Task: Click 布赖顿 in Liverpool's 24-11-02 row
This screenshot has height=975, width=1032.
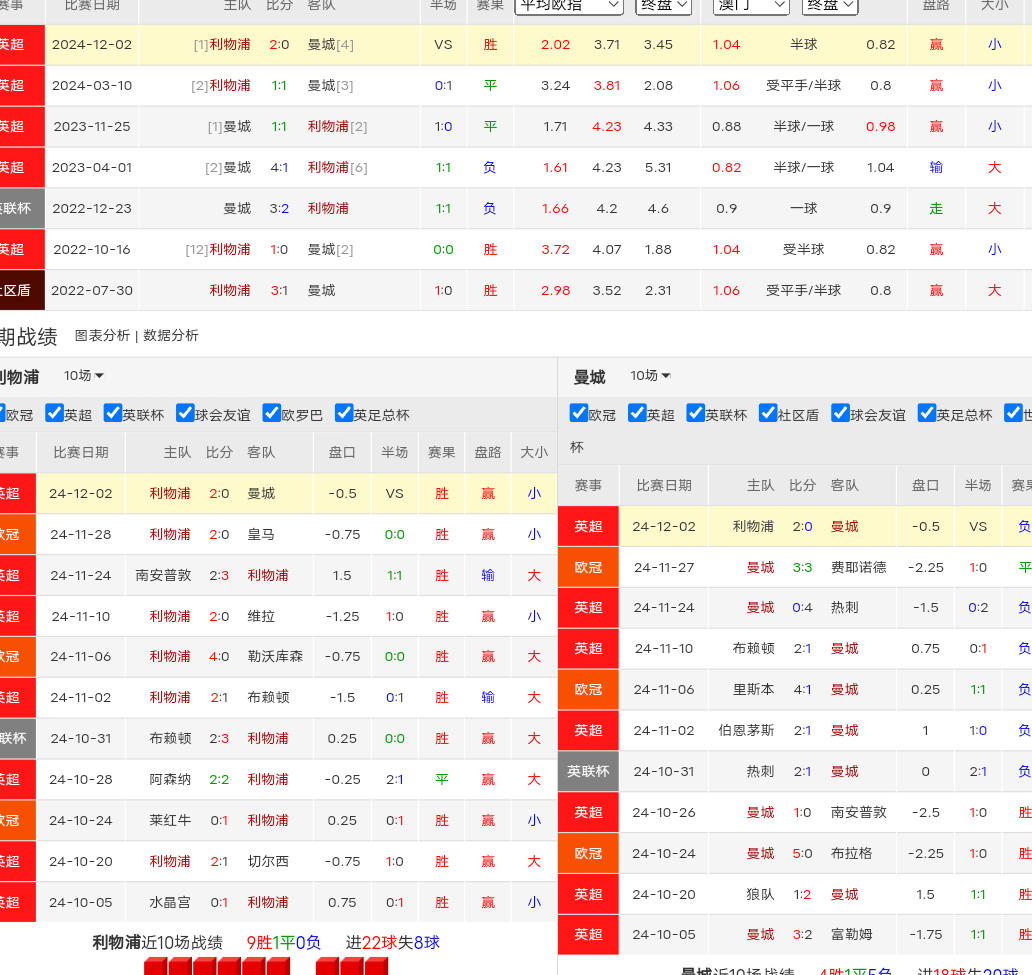Action: pos(269,697)
